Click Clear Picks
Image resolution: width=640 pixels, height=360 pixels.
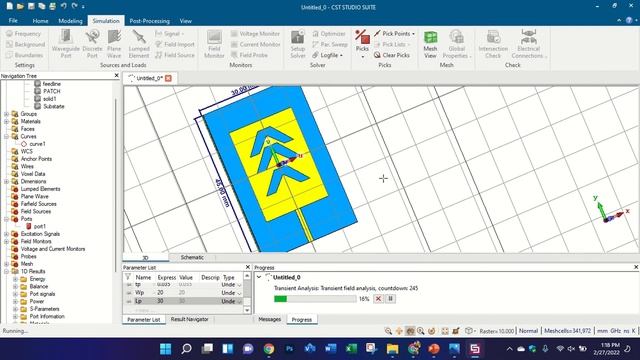coord(391,55)
